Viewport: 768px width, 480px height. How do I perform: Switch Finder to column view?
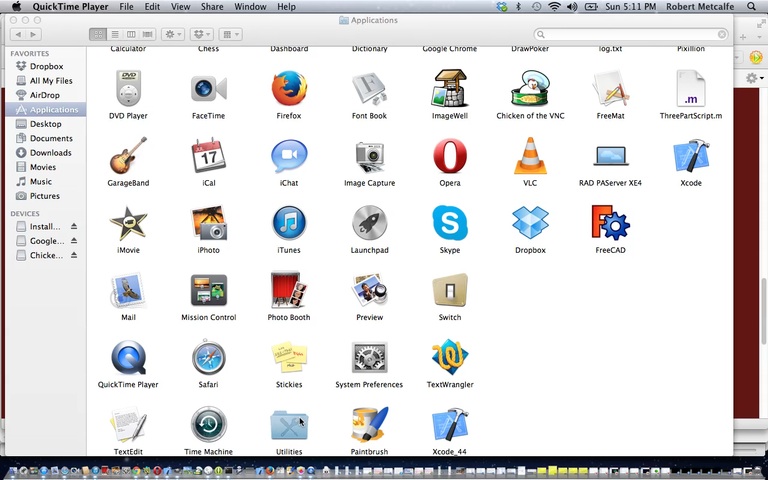point(131,34)
